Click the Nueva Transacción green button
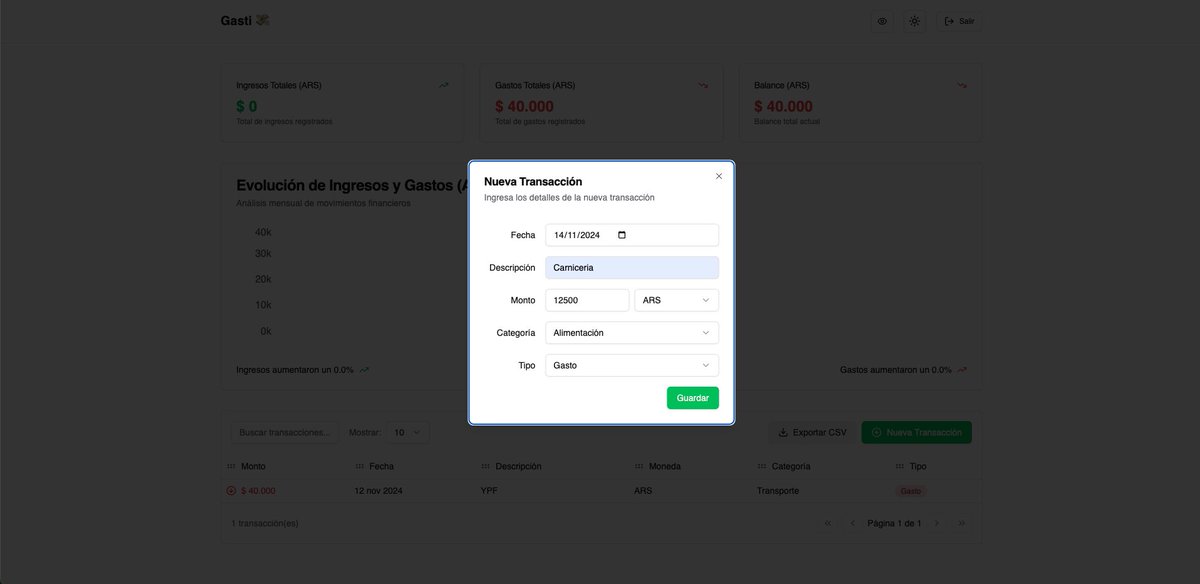Image resolution: width=1200 pixels, height=584 pixels. [x=916, y=433]
